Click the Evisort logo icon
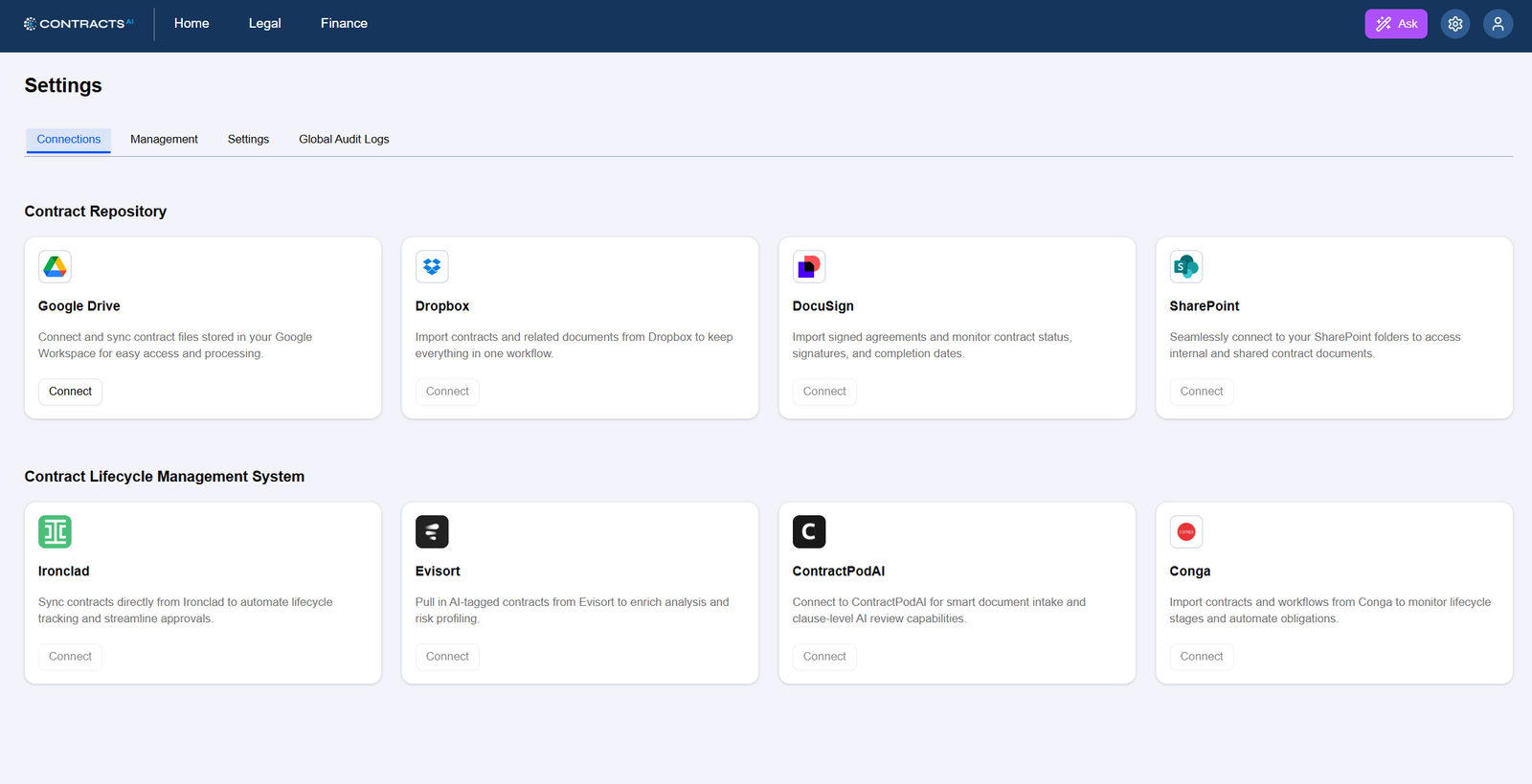This screenshot has height=784, width=1532. [432, 532]
